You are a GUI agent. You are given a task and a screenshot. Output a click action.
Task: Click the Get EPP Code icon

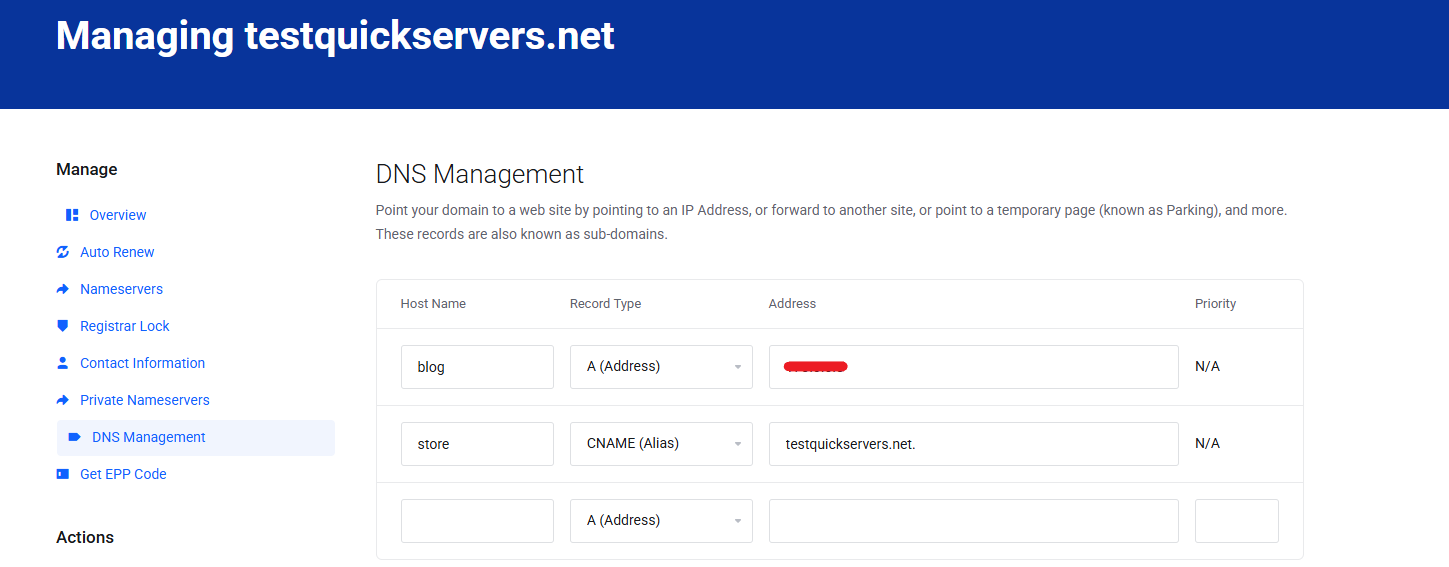pyautogui.click(x=63, y=474)
